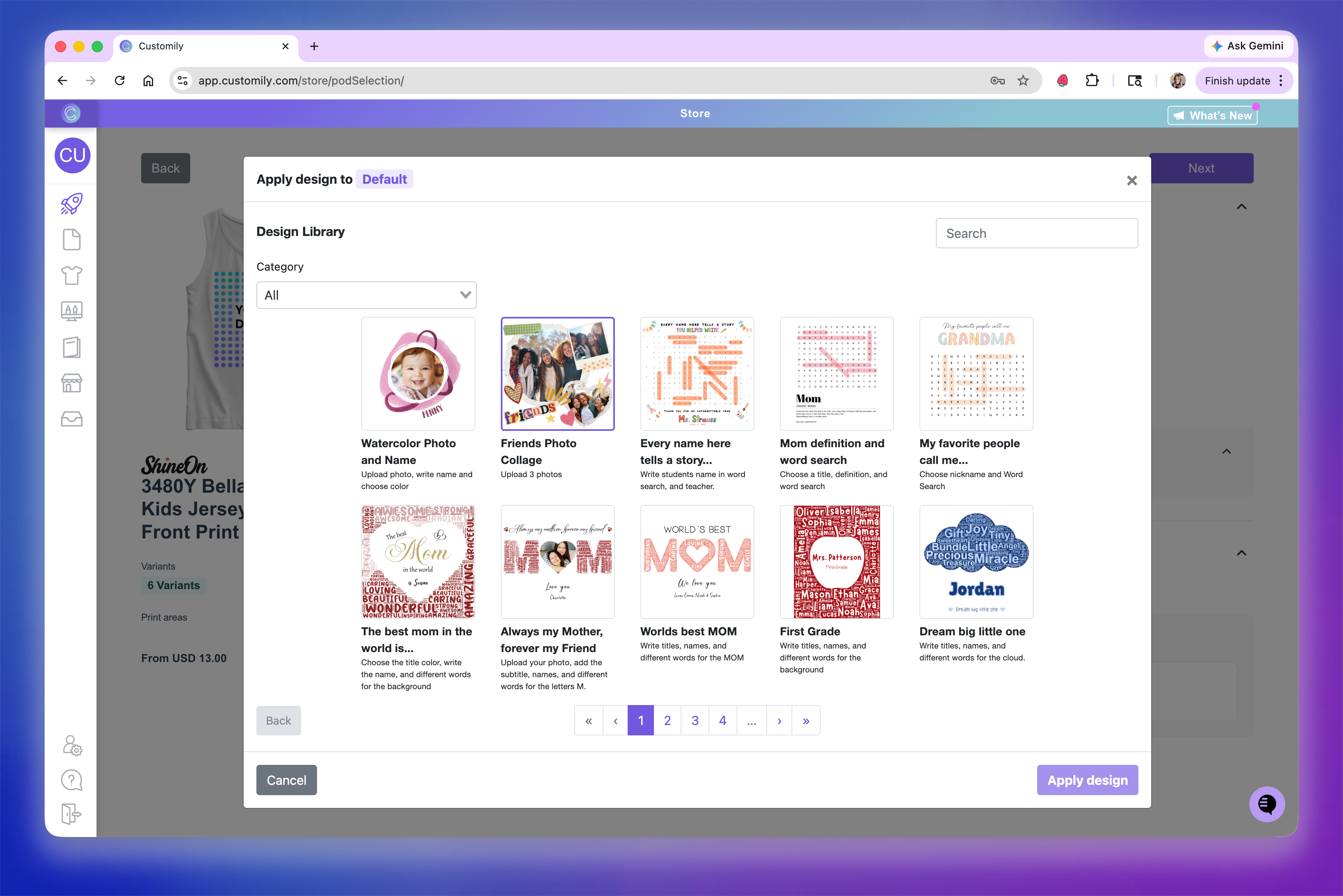This screenshot has width=1343, height=896.
Task: Select Dream big little one design
Action: [976, 562]
